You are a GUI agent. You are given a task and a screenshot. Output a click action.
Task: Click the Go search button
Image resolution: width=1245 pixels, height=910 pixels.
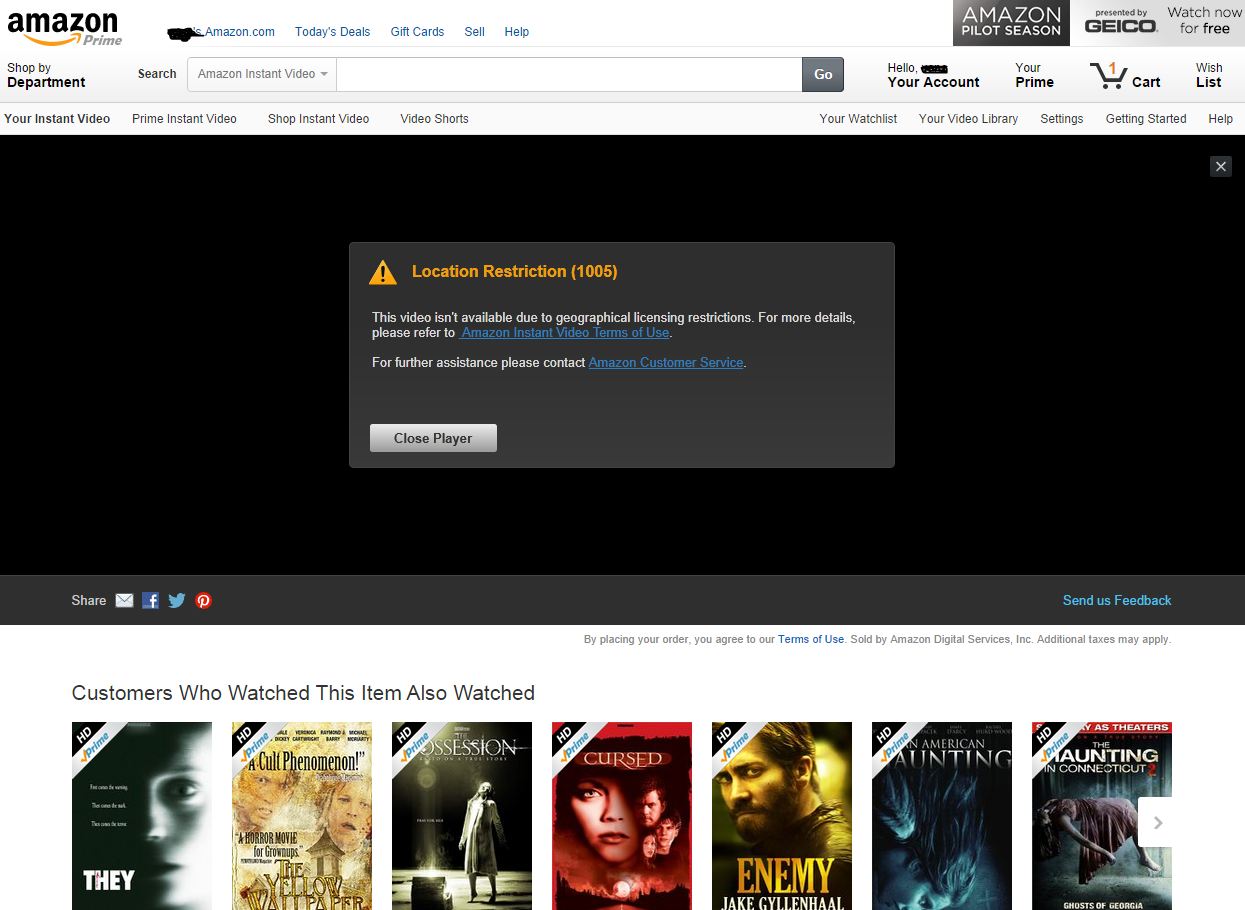pyautogui.click(x=823, y=74)
